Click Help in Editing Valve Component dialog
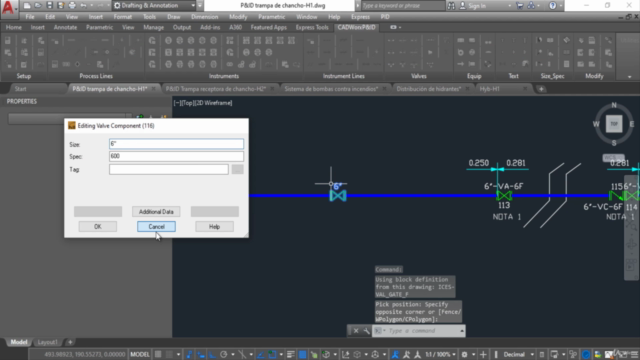The width and height of the screenshot is (640, 360). click(x=214, y=227)
